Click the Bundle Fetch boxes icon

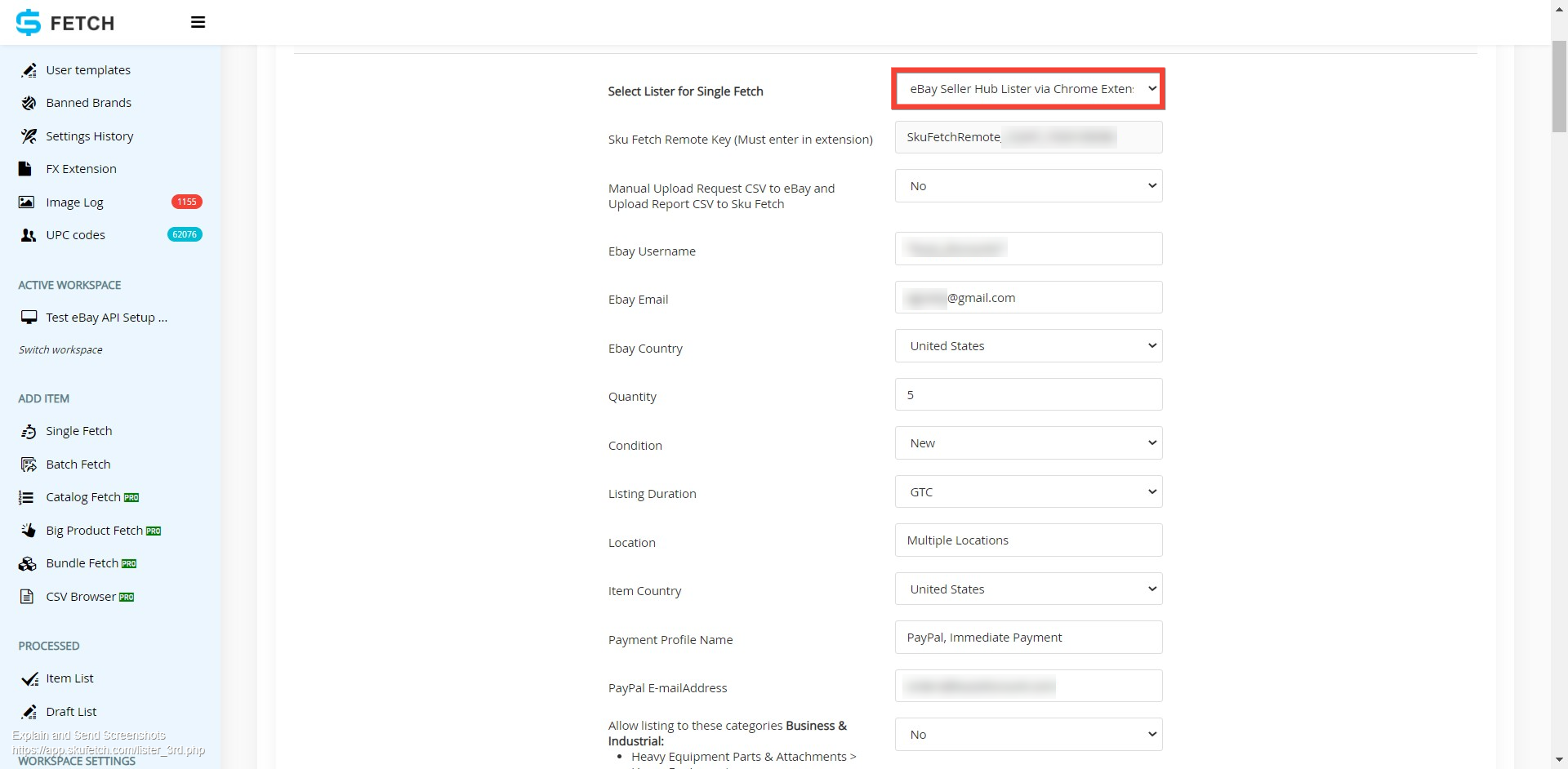point(28,563)
